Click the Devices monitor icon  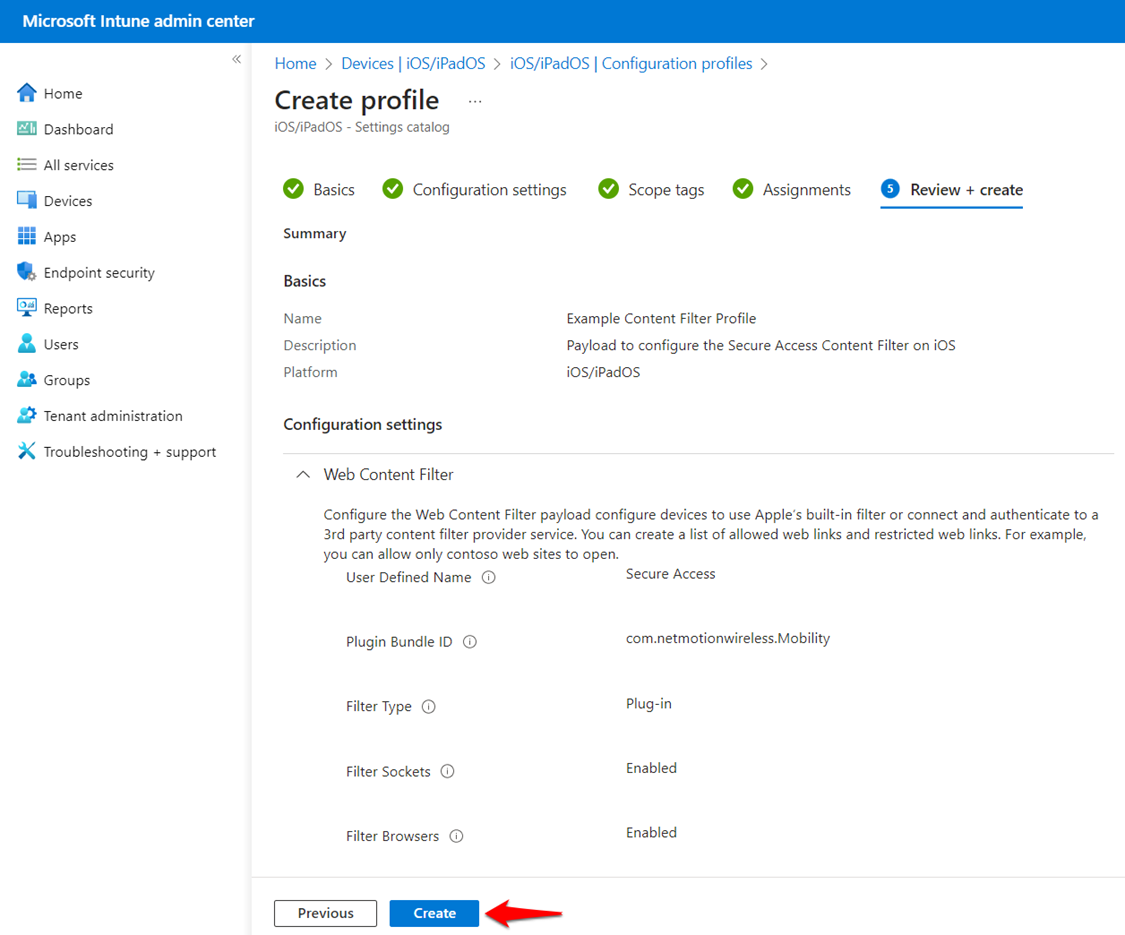pos(27,200)
